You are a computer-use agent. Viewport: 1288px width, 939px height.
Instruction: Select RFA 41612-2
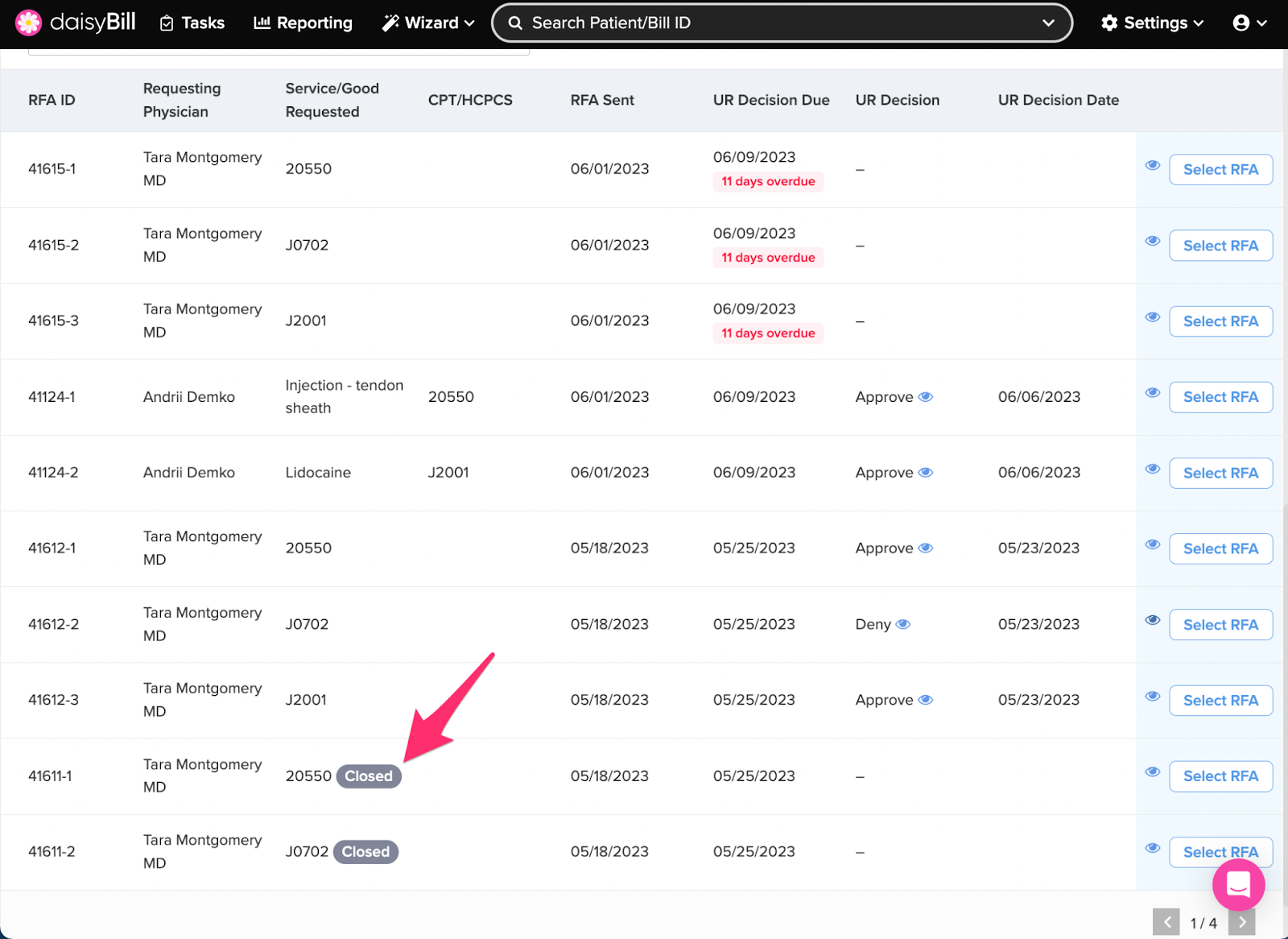pos(1220,625)
